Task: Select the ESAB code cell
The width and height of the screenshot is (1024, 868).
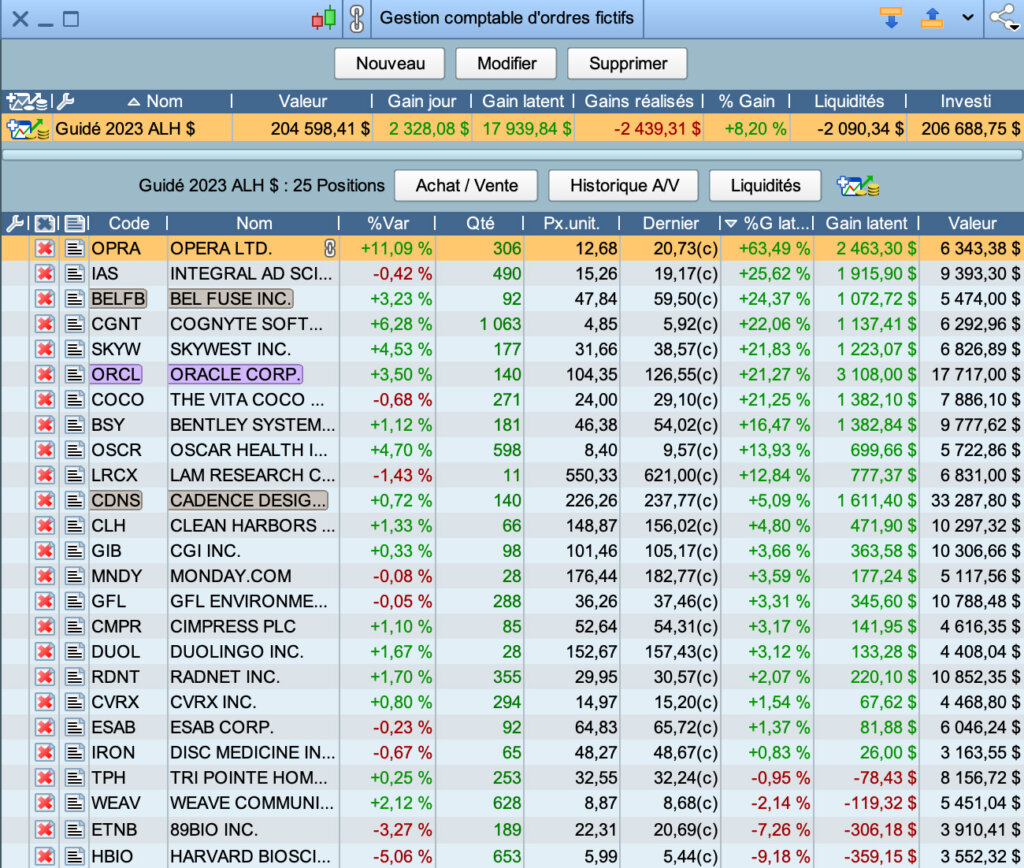Action: [x=114, y=727]
